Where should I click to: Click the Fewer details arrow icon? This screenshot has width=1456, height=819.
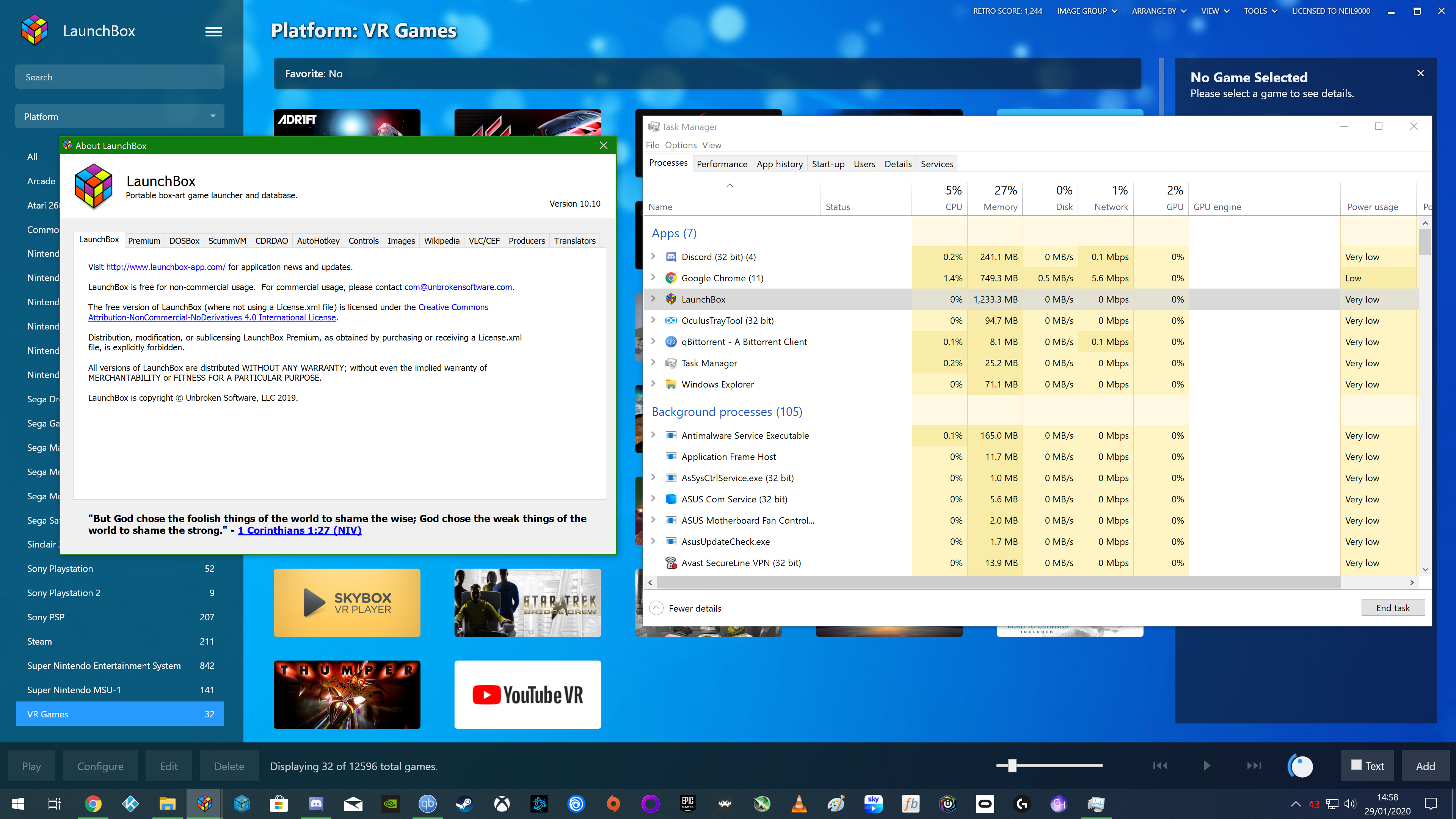656,608
